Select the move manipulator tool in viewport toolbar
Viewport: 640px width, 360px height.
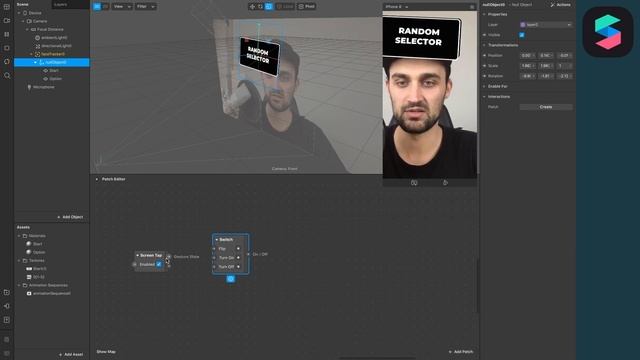[x=252, y=7]
